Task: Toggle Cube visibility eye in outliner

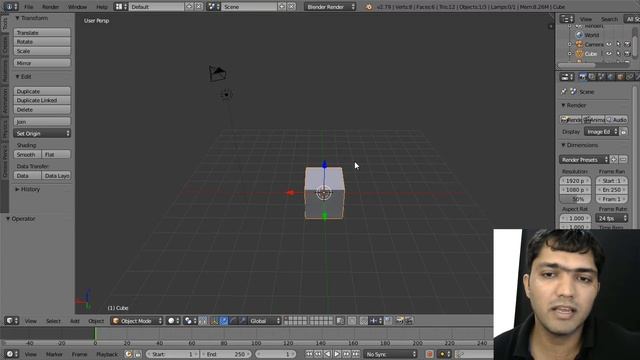Action: pyautogui.click(x=609, y=53)
